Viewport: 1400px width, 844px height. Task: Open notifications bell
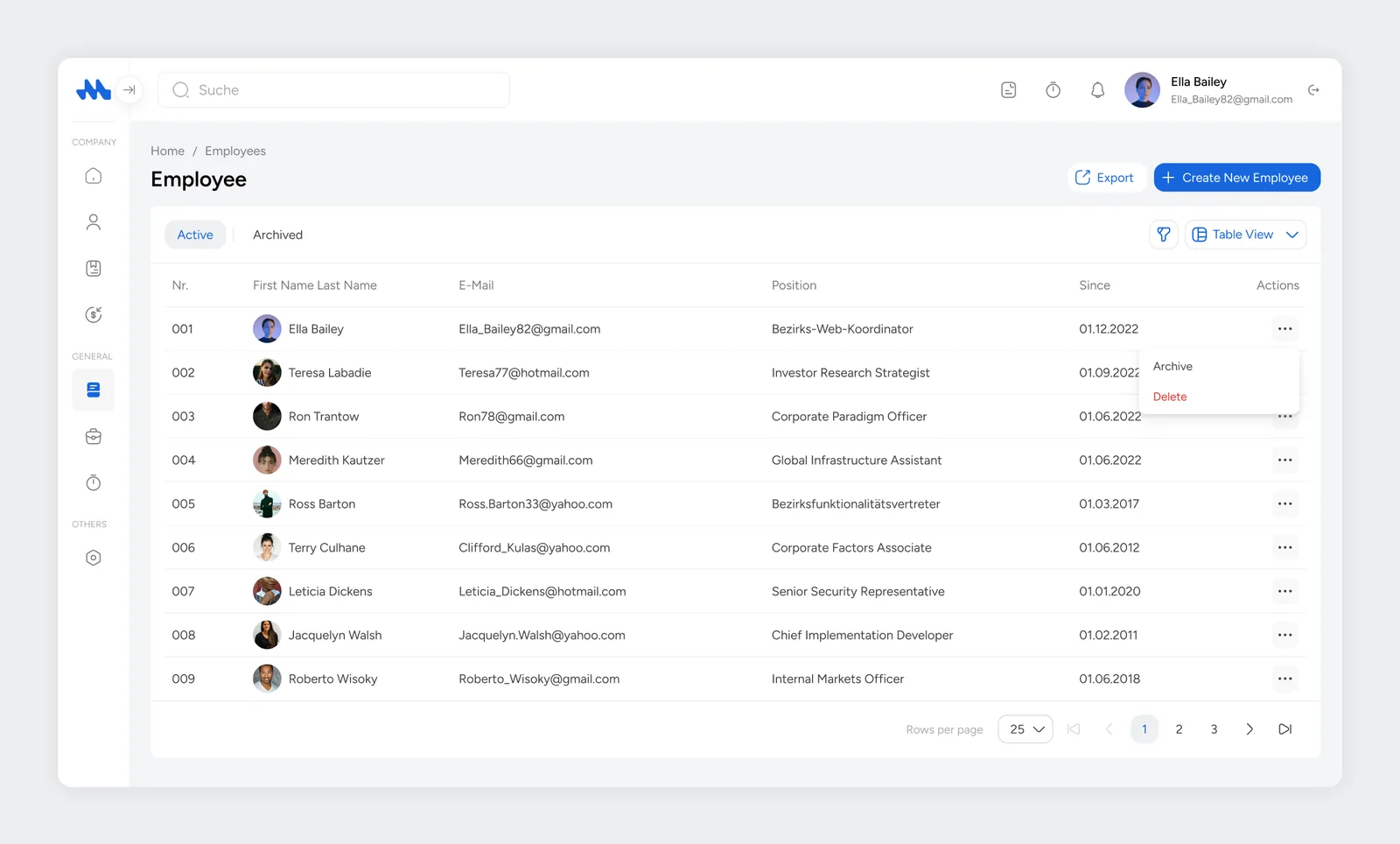[x=1097, y=90]
